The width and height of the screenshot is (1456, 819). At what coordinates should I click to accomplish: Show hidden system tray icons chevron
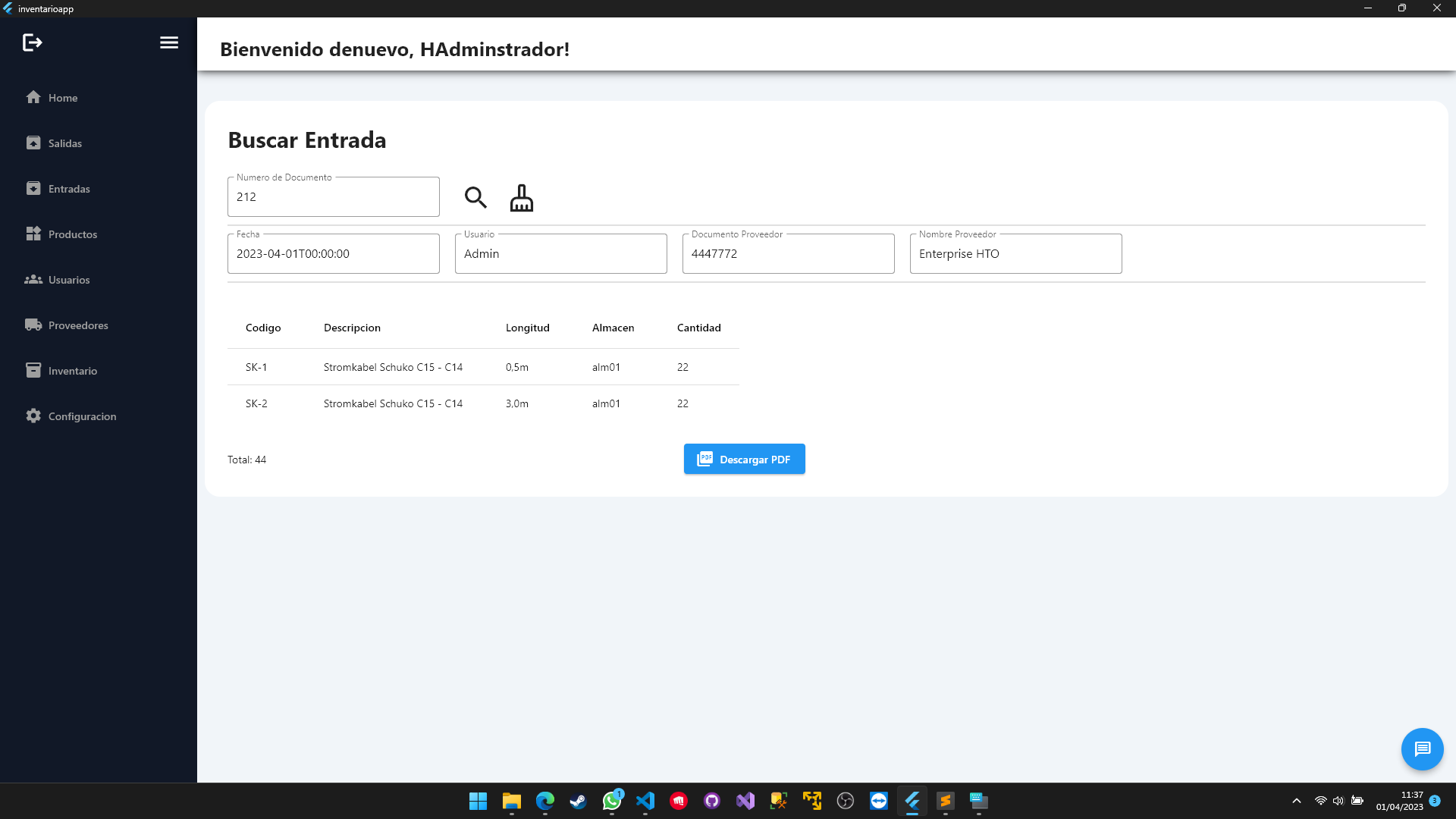(x=1297, y=801)
